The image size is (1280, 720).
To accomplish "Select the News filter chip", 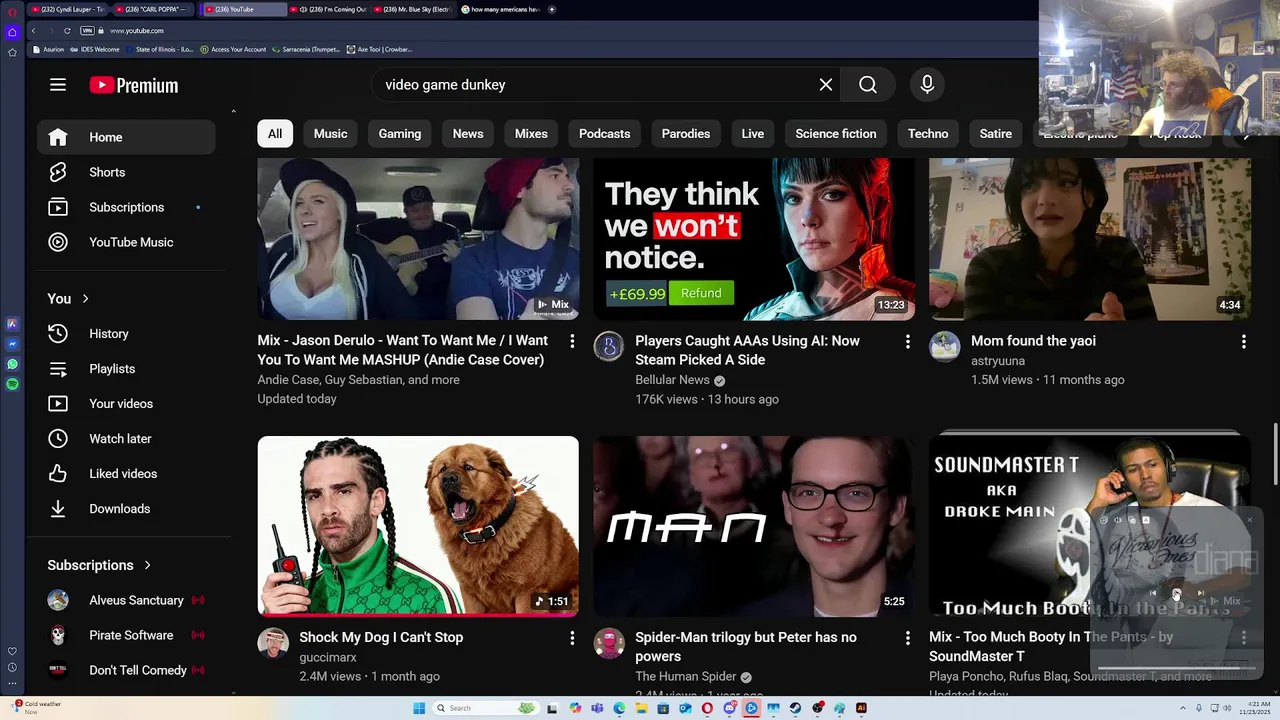I will [x=468, y=134].
